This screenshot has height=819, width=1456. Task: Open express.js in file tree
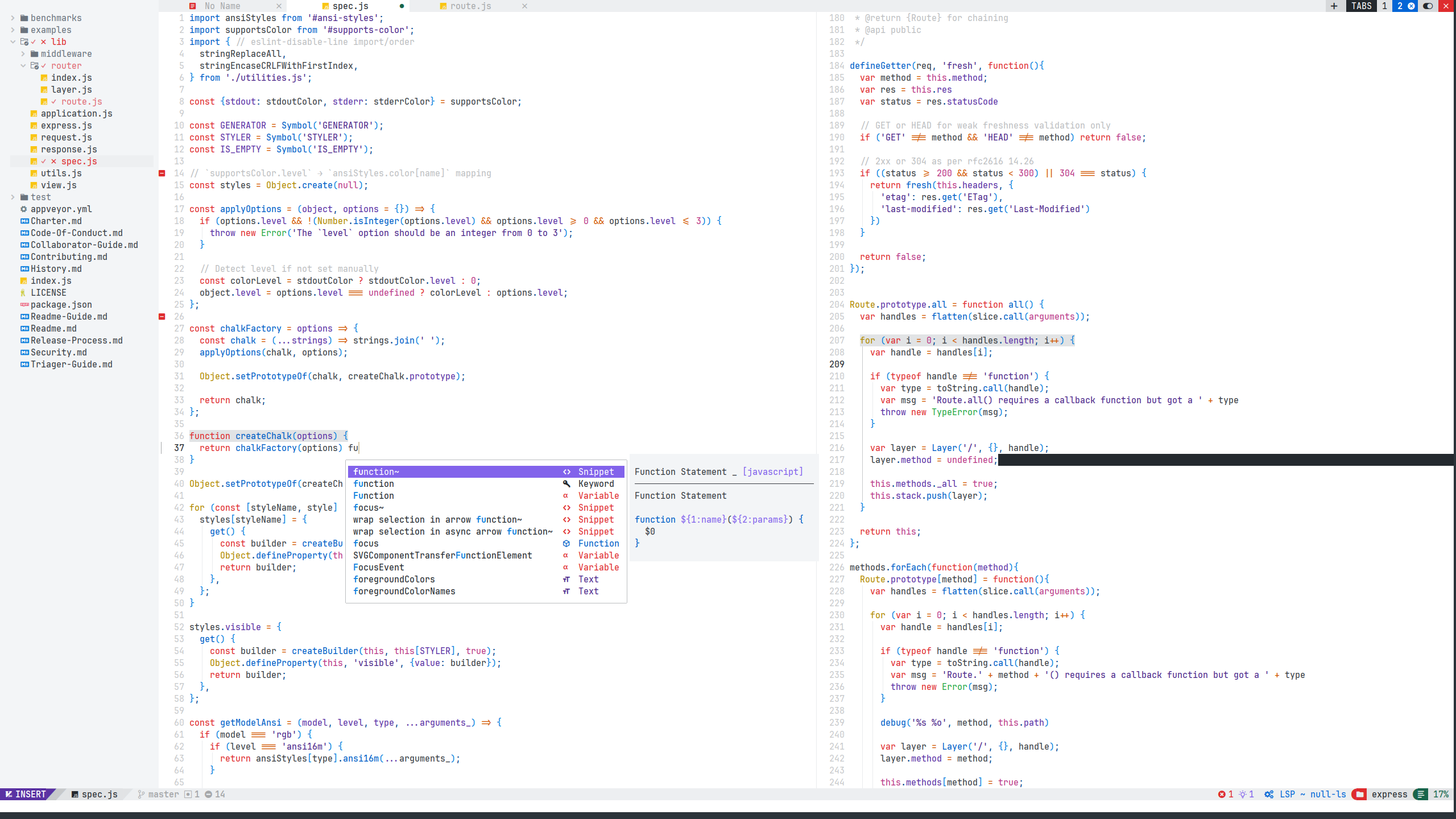(66, 126)
